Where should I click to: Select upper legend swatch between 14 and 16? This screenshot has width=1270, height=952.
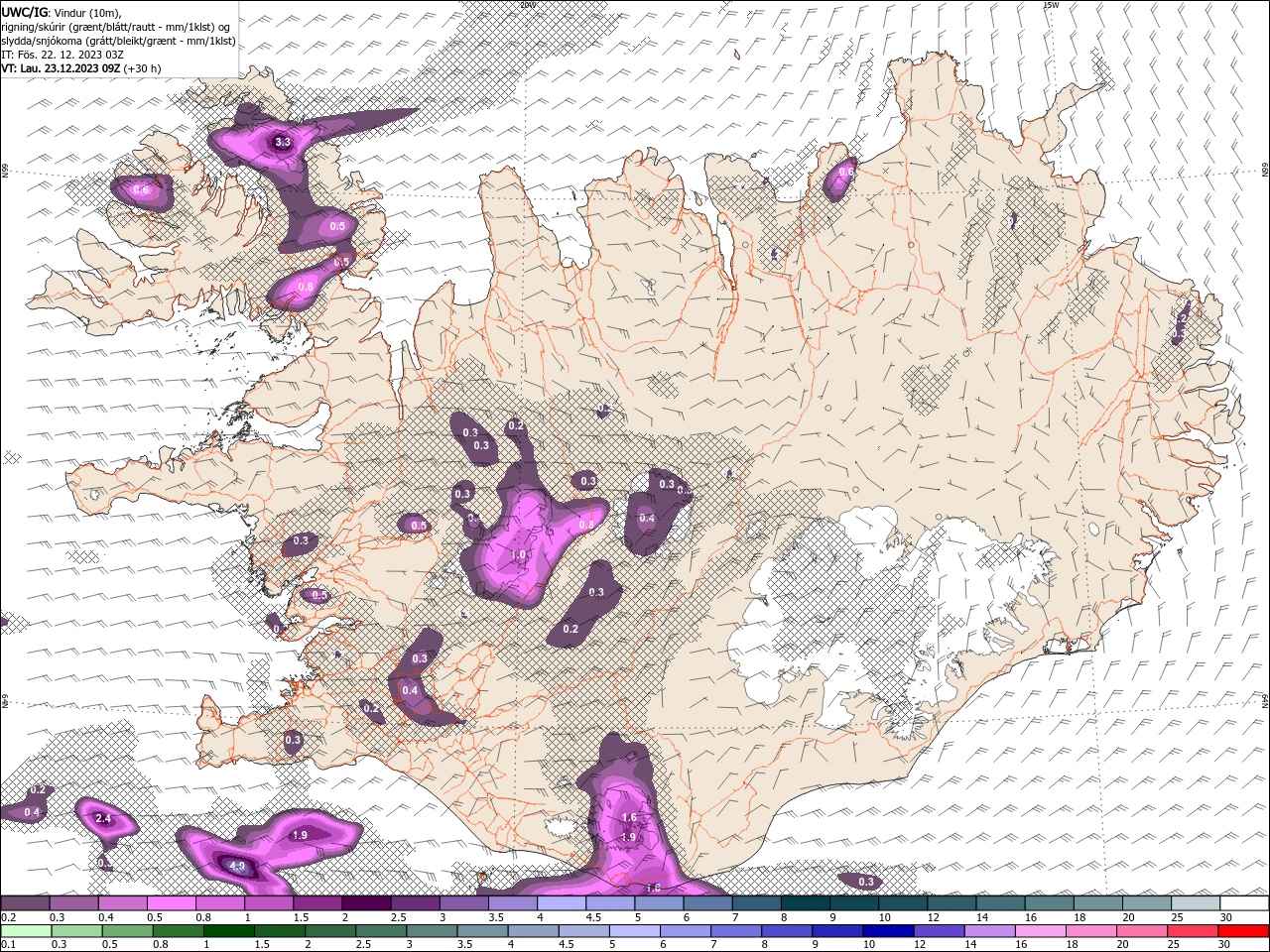tap(1000, 903)
